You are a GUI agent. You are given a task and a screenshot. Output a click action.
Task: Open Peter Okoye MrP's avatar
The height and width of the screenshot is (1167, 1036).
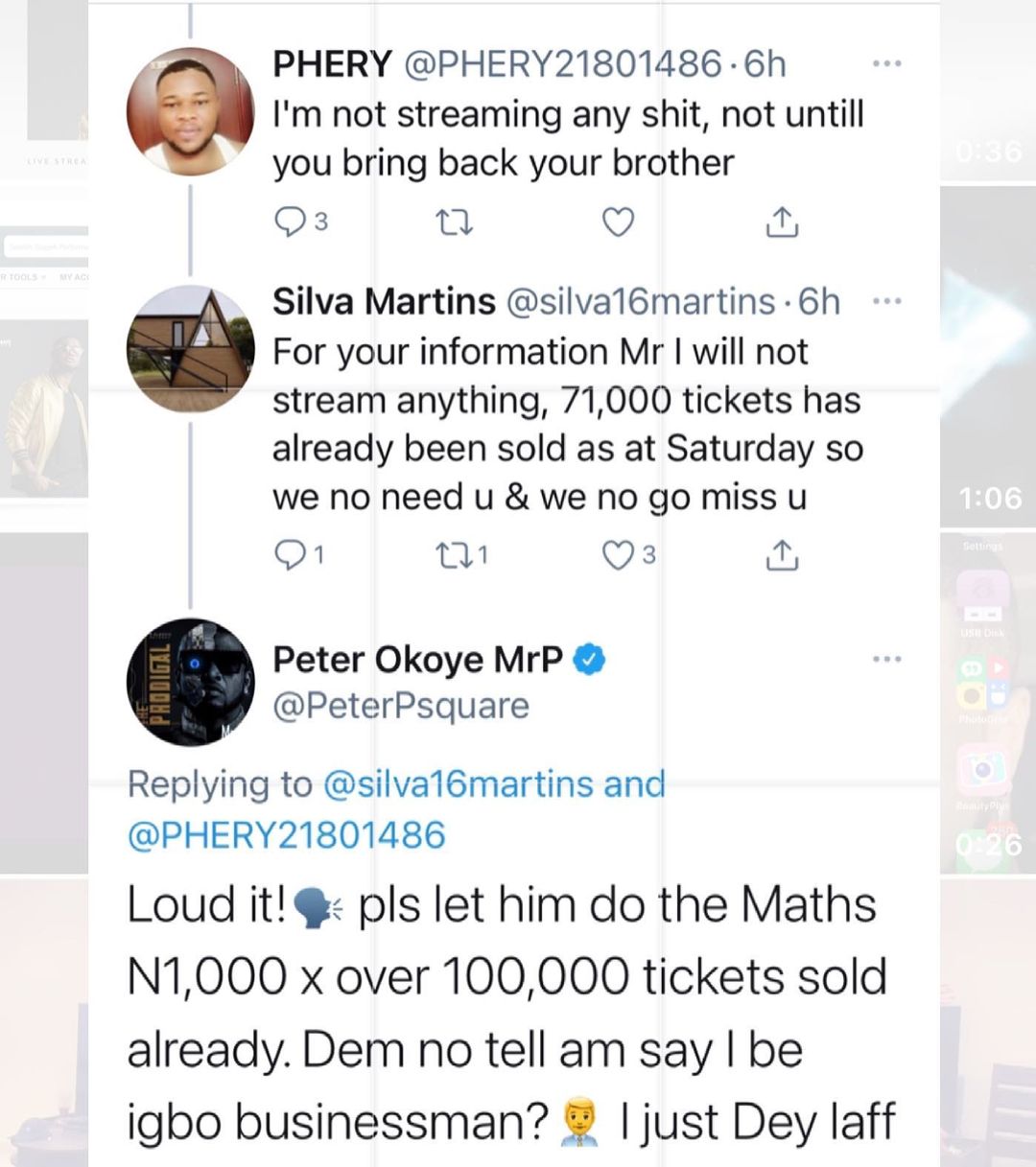coord(190,682)
